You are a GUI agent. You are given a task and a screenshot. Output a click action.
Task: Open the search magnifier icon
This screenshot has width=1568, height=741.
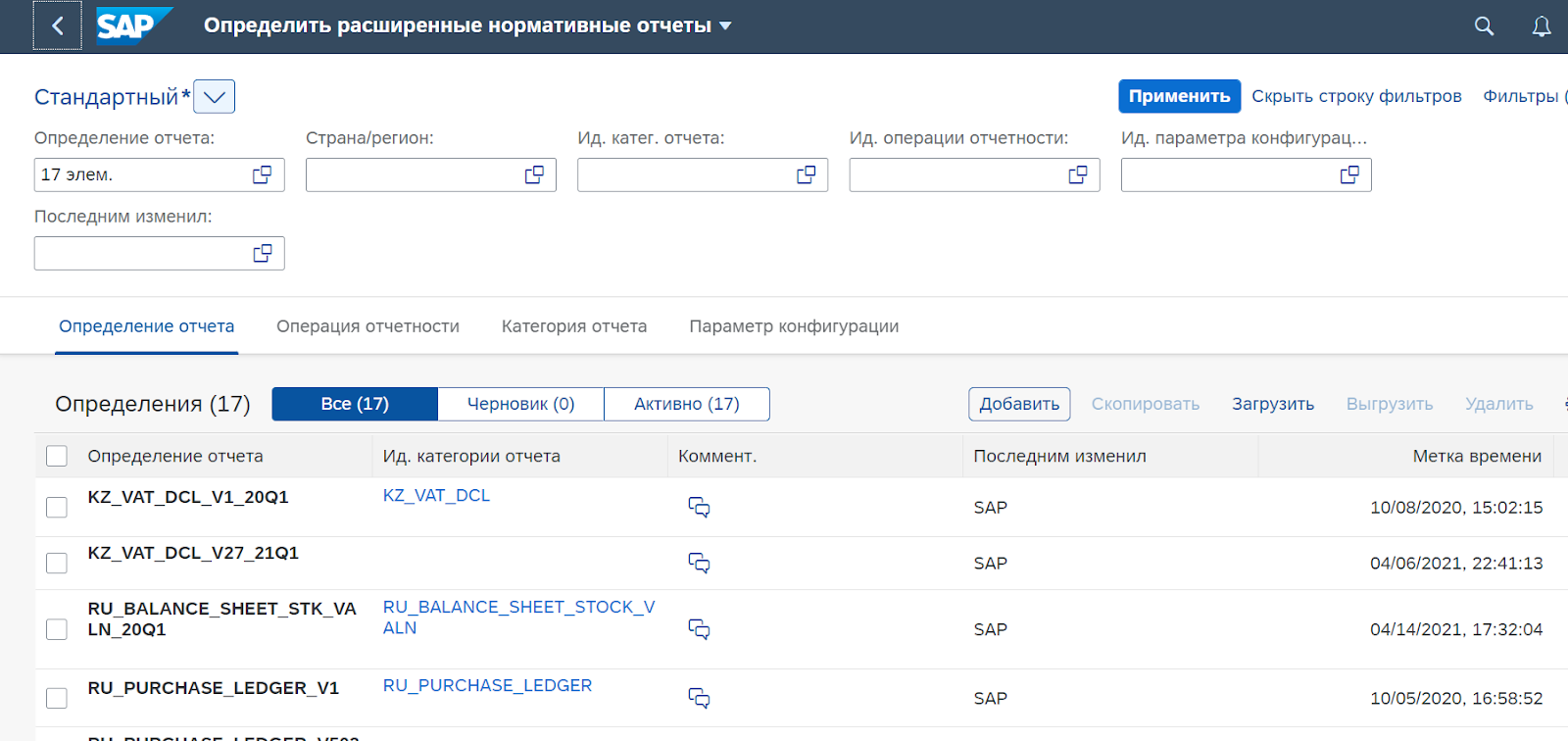(1484, 26)
